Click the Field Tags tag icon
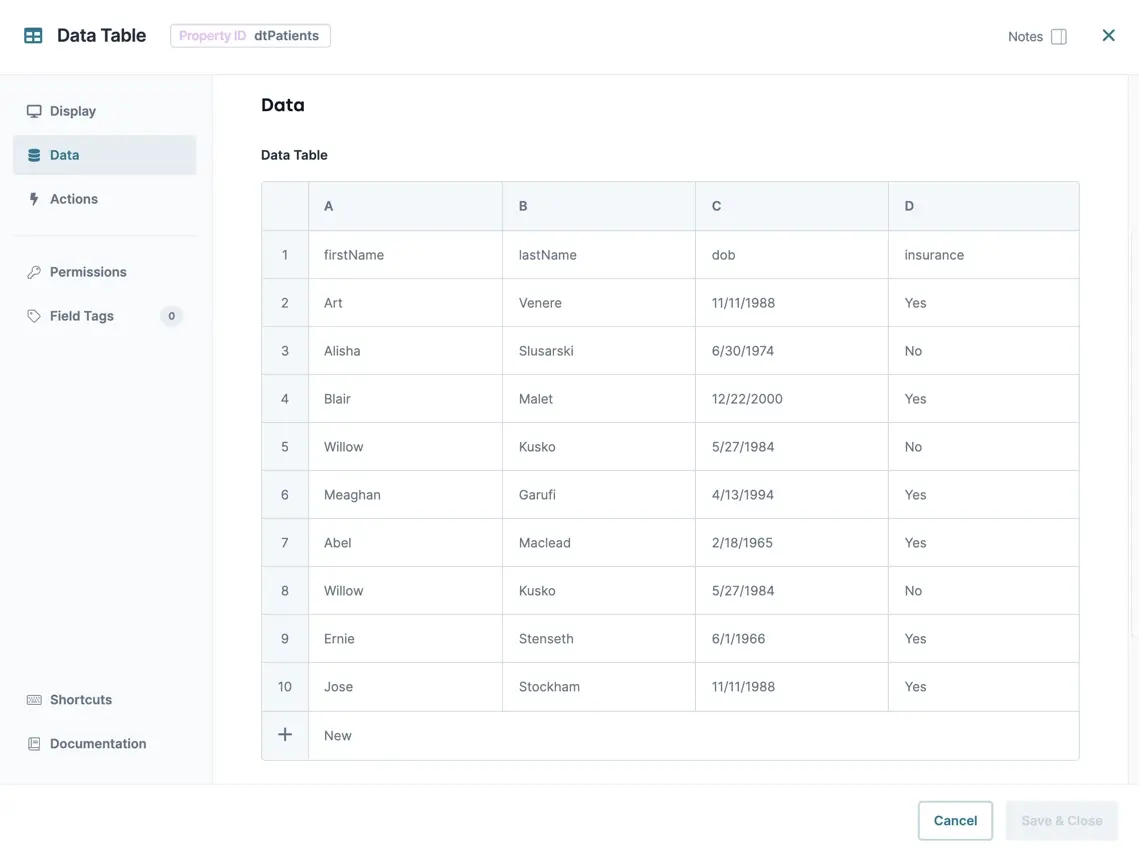Screen dimensions: 1139x853 tap(34, 316)
